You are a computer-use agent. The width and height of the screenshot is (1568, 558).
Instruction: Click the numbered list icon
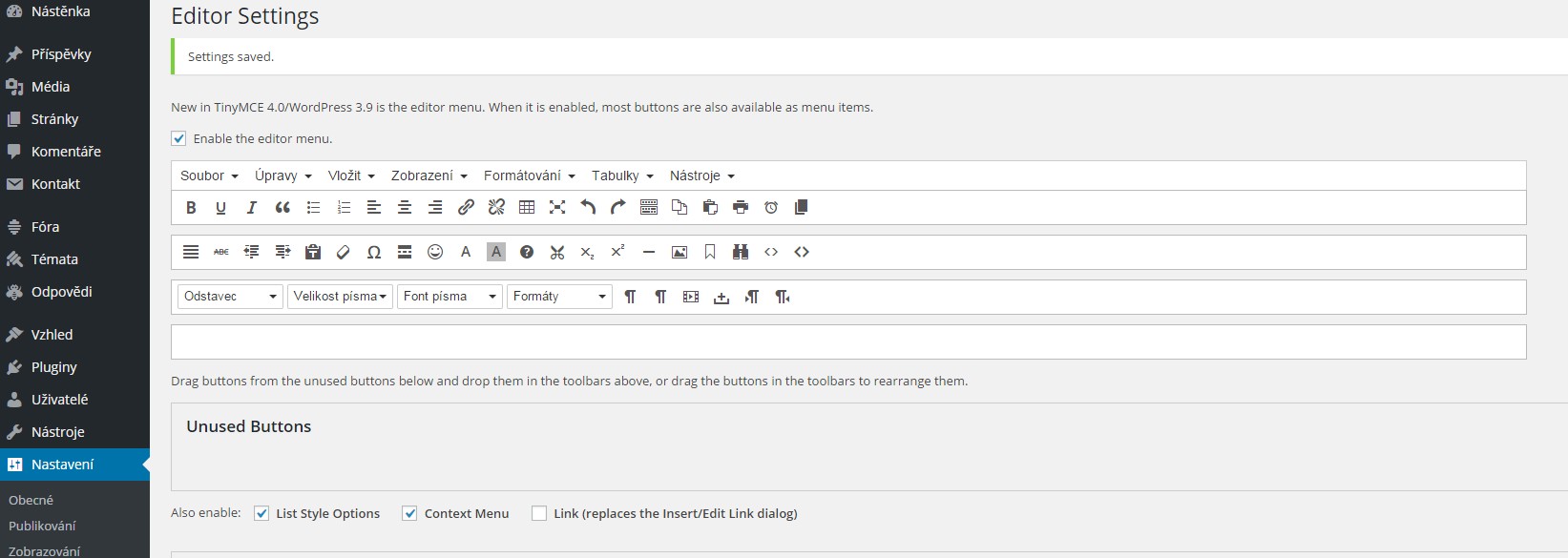344,207
